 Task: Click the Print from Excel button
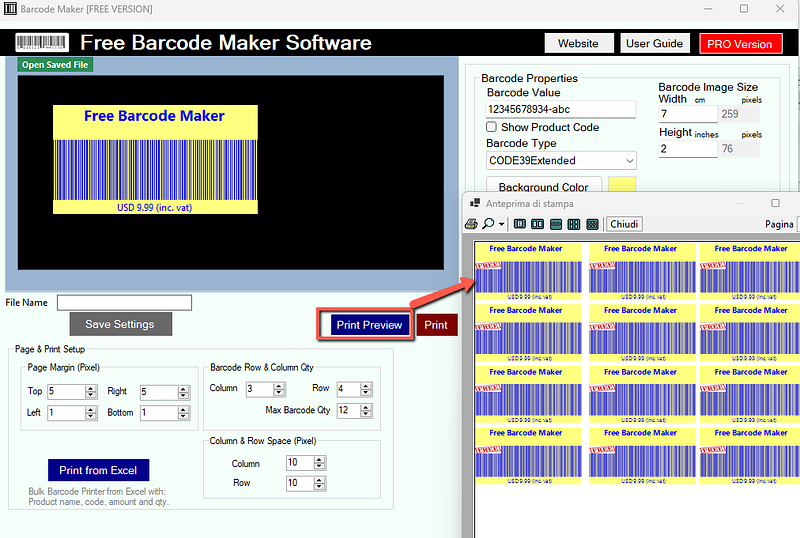tap(98, 470)
